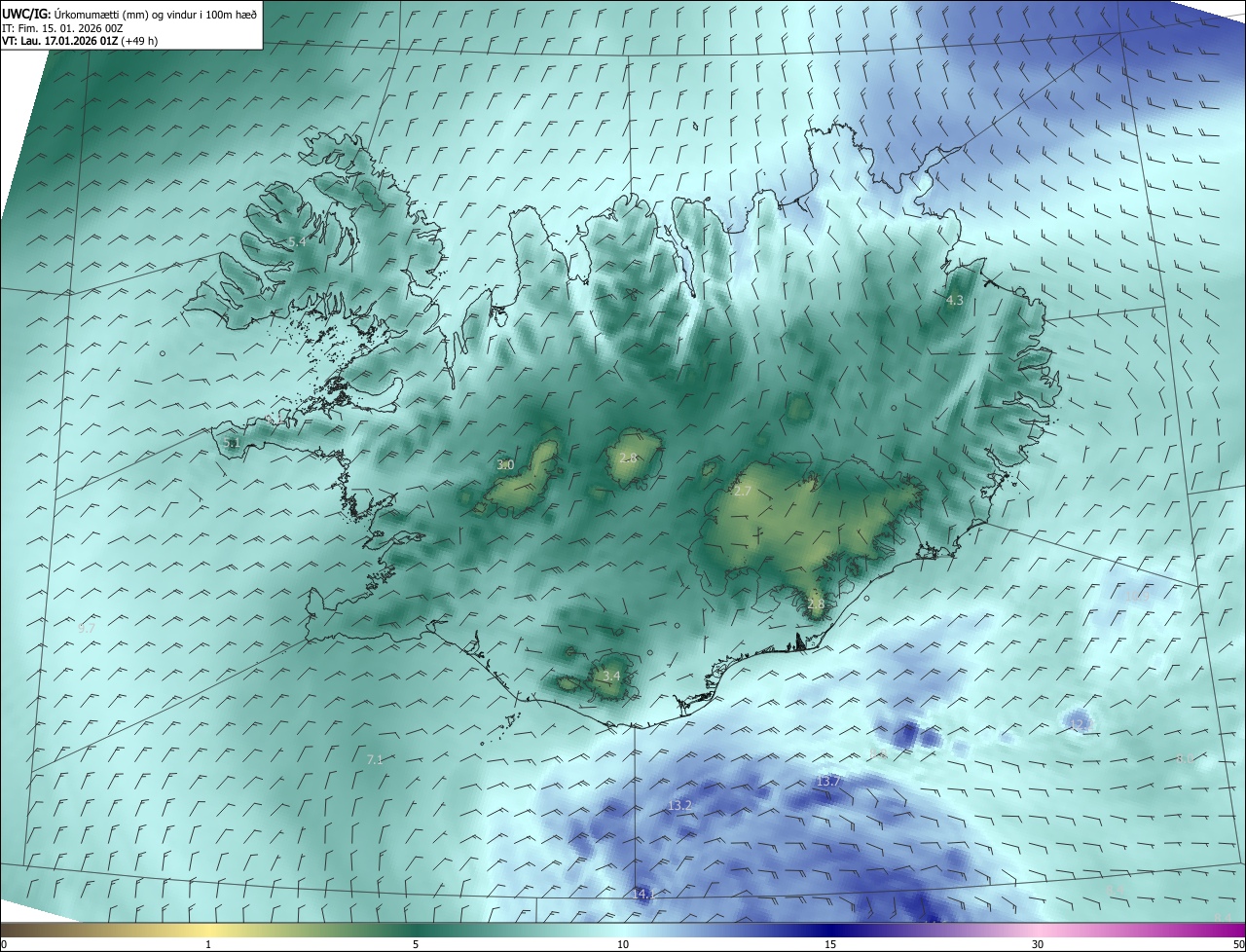Image resolution: width=1246 pixels, height=952 pixels.
Task: Click the 10 tick label on the colour scale
Action: [623, 944]
